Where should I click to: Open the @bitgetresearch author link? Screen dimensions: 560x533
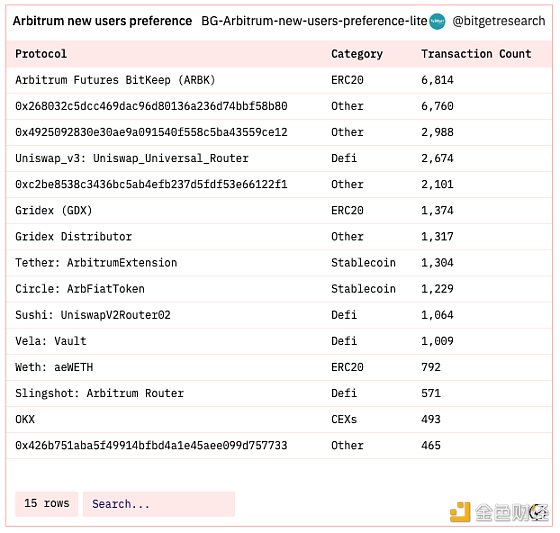(499, 21)
